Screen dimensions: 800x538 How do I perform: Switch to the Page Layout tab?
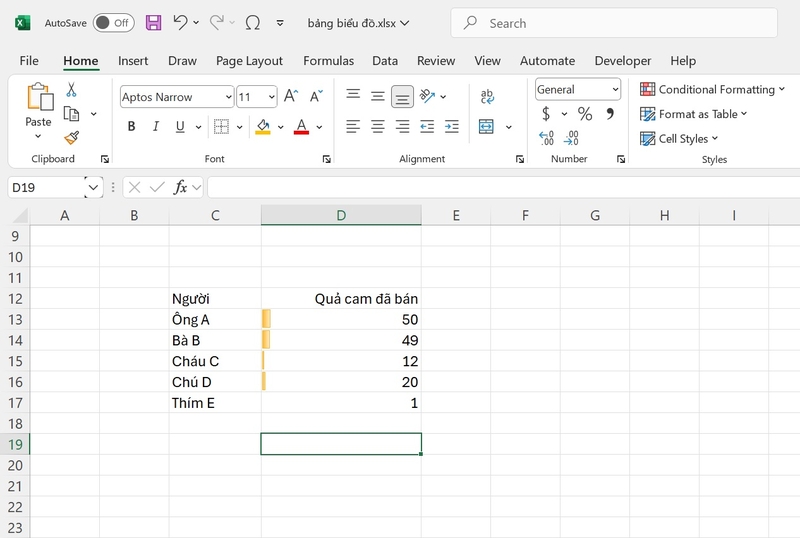[249, 61]
